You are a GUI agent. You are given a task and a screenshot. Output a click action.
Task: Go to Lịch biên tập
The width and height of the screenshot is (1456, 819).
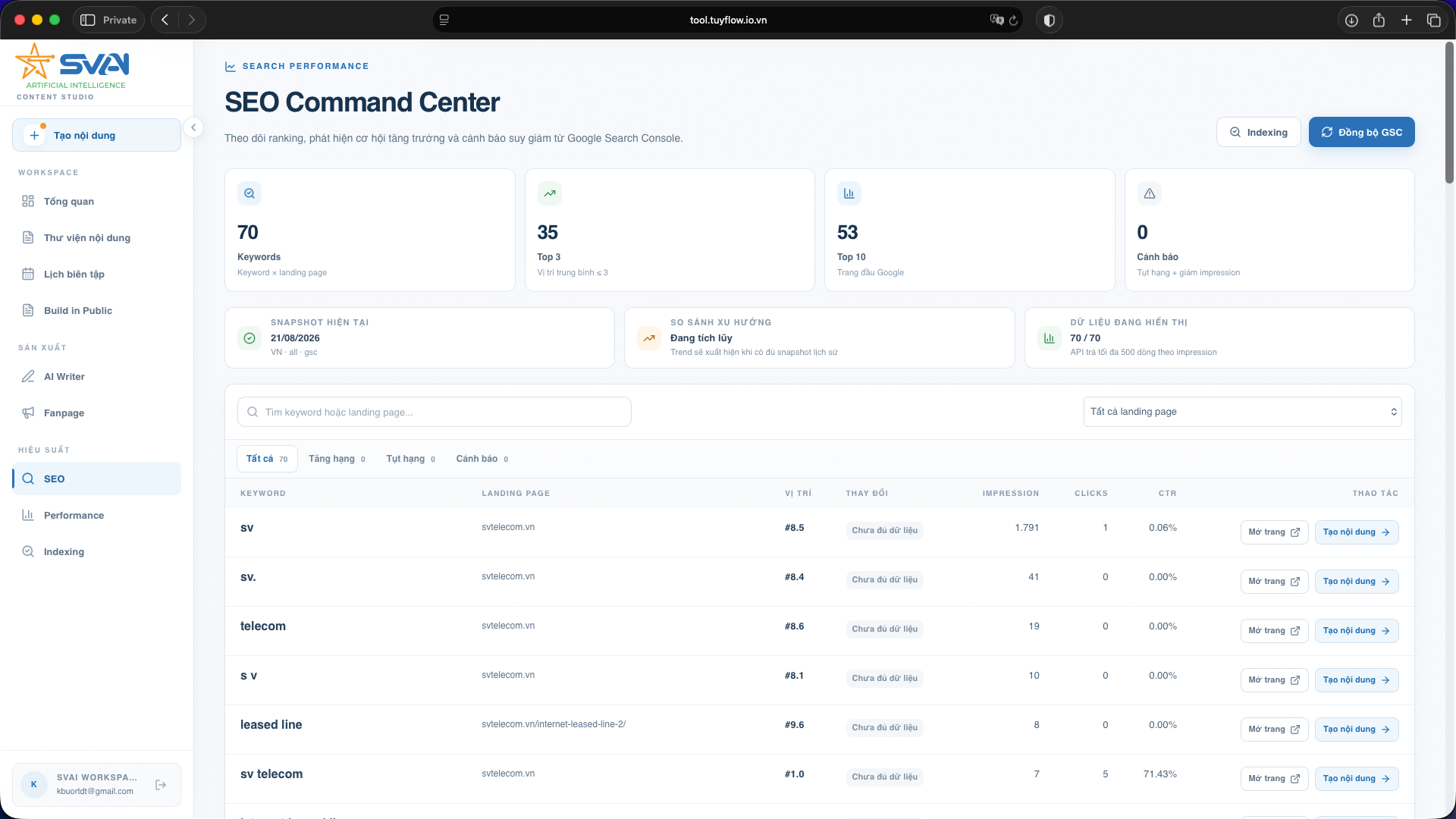pos(96,274)
